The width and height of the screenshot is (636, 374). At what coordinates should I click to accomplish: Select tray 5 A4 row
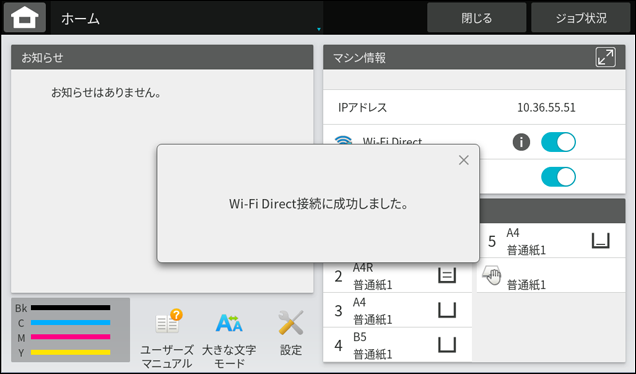[551, 241]
